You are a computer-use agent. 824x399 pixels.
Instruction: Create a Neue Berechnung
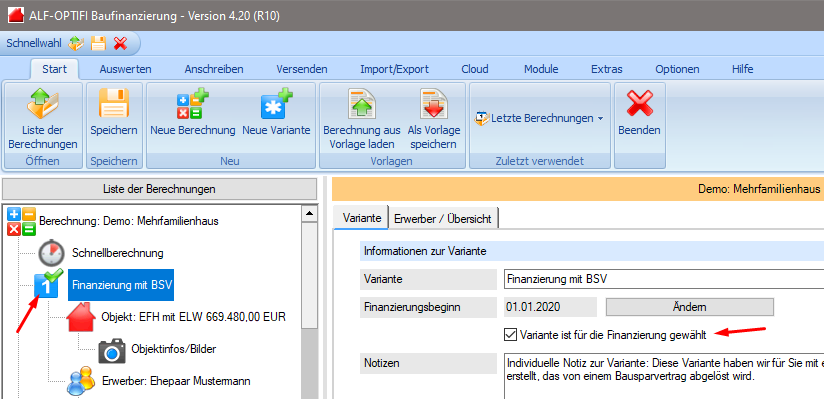coord(192,112)
